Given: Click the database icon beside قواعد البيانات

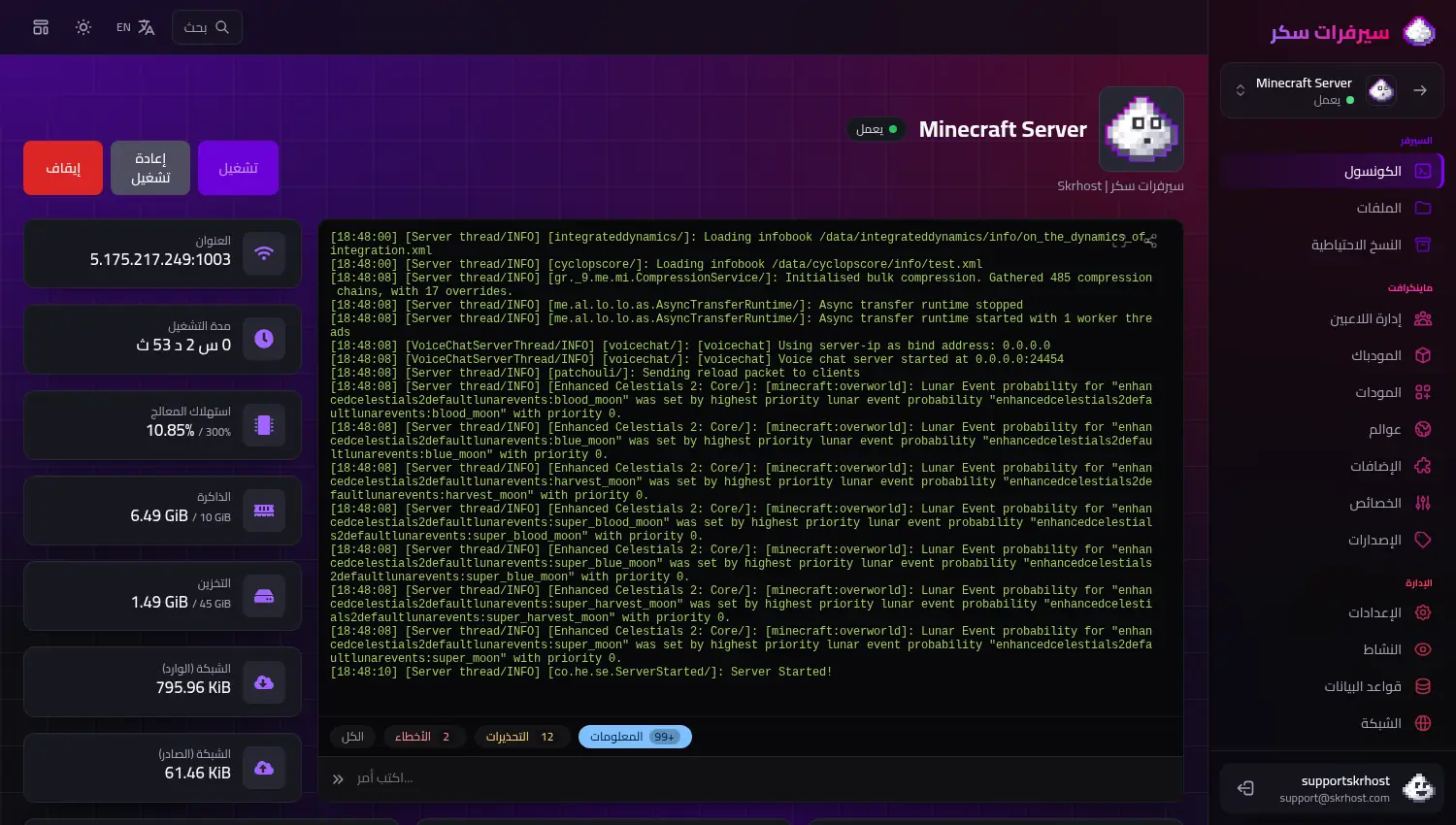Looking at the screenshot, I should [1423, 686].
